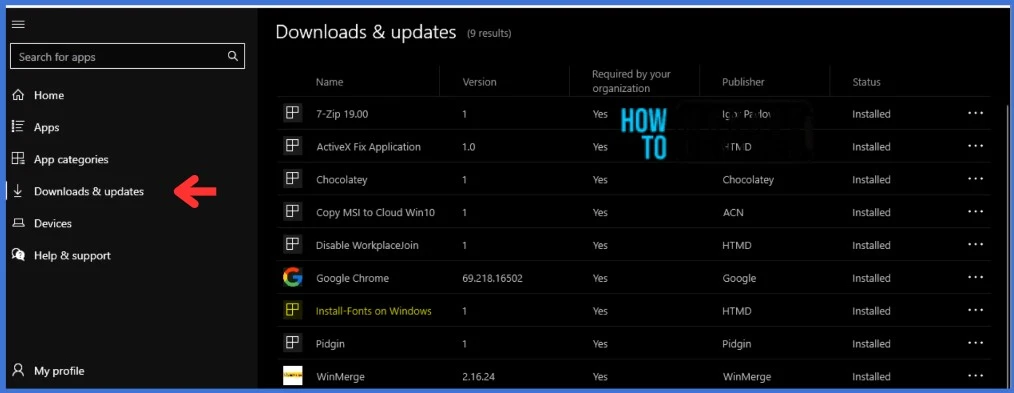Screen dimensions: 1014x393
Task: Open more options for Copy MSI to Cloud
Action: [975, 212]
